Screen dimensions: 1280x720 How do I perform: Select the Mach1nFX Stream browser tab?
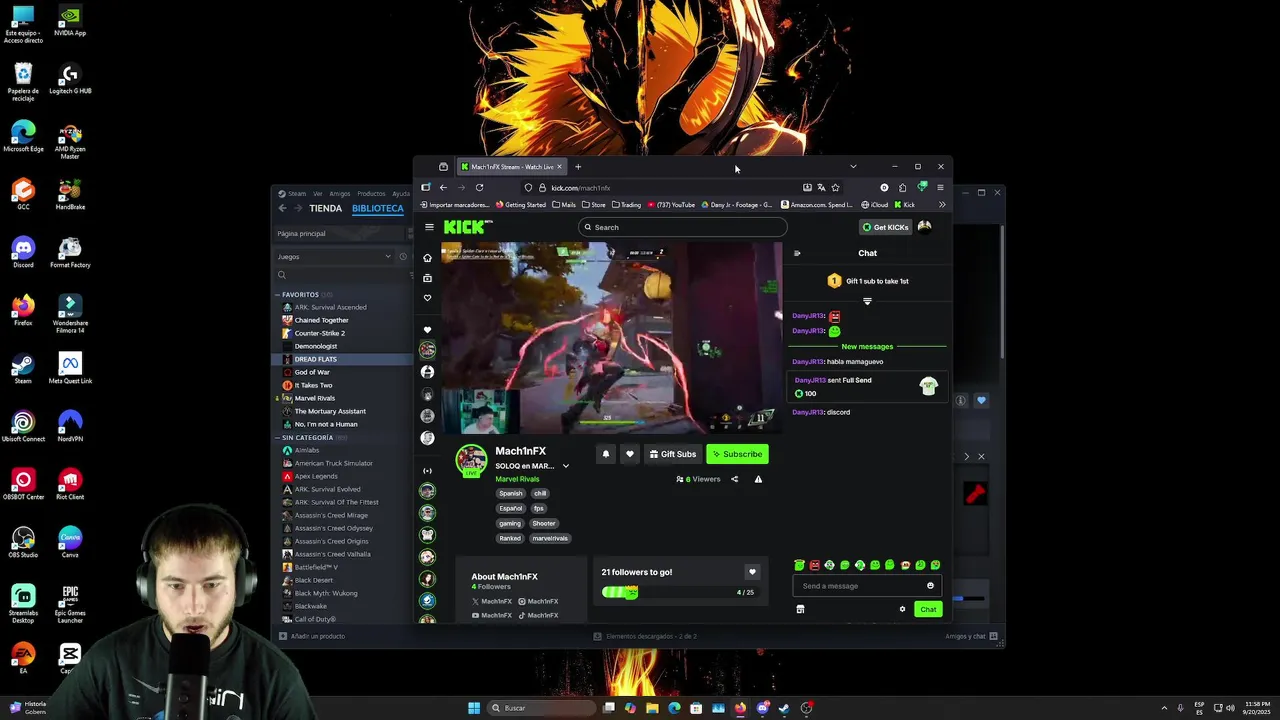pos(512,166)
